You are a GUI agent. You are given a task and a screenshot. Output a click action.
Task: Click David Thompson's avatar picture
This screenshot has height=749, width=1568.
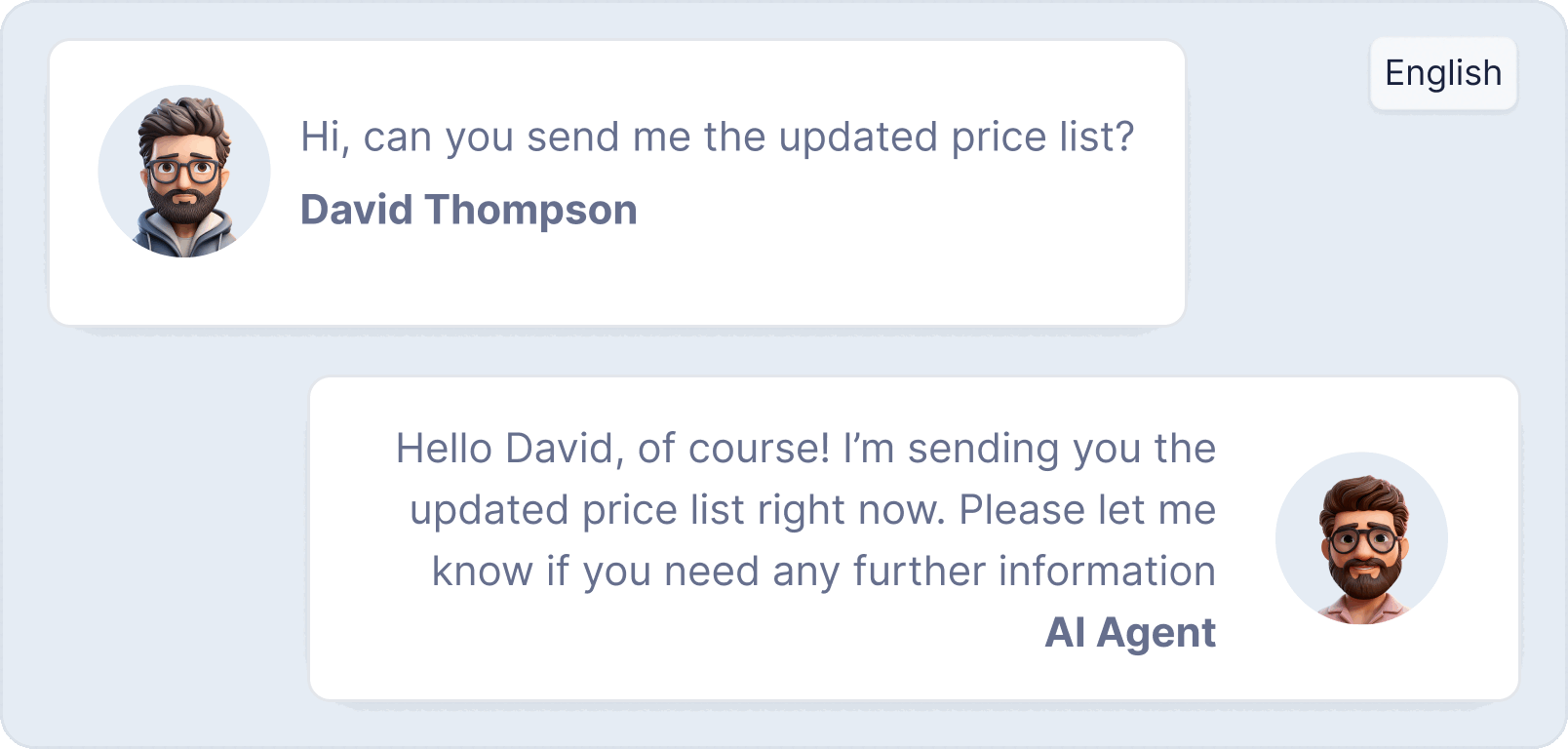[184, 172]
